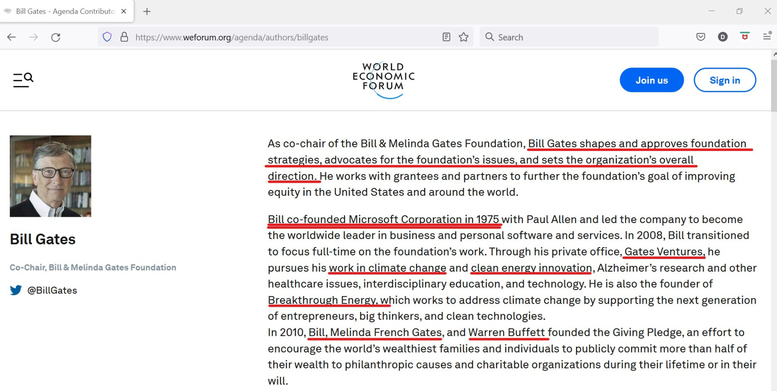Click the Bill Gates portrait photo
This screenshot has width=777, height=391.
pyautogui.click(x=51, y=176)
